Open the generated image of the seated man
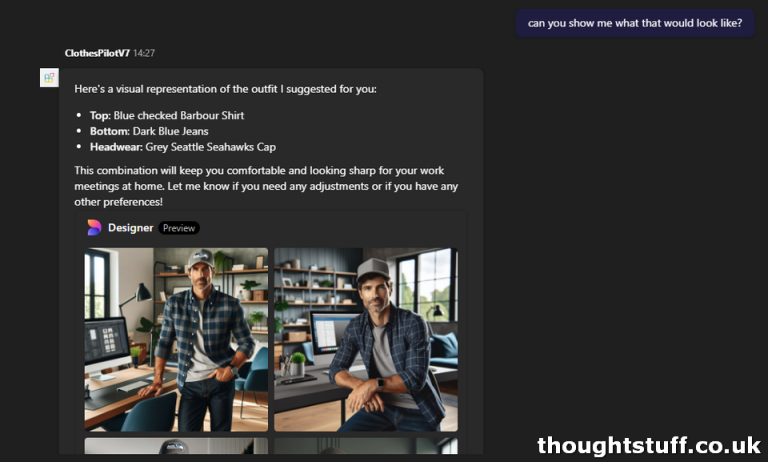The height and width of the screenshot is (462, 768). [366, 339]
